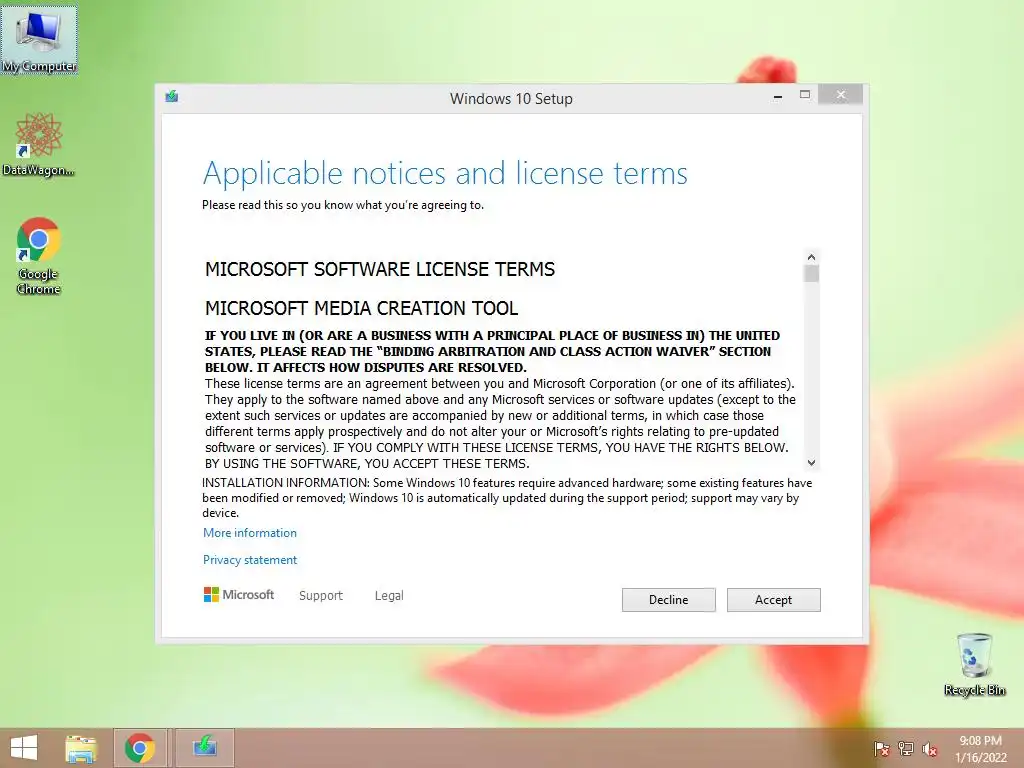
Task: Click the Support link
Action: pyautogui.click(x=321, y=596)
